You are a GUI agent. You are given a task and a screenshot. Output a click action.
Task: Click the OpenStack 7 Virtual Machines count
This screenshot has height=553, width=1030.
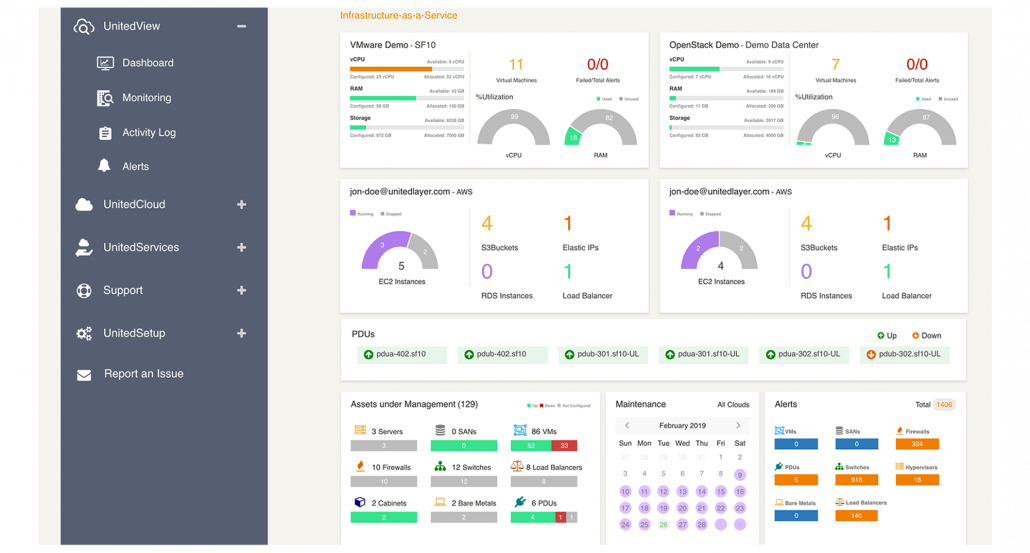(x=836, y=64)
